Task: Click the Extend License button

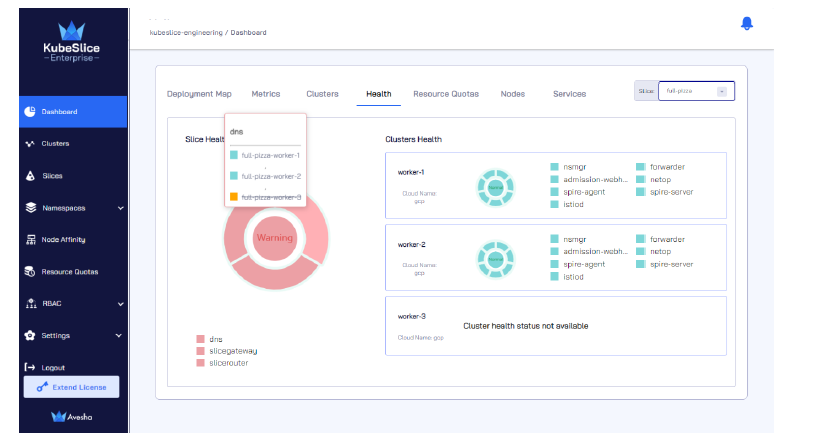Action: click(x=71, y=387)
